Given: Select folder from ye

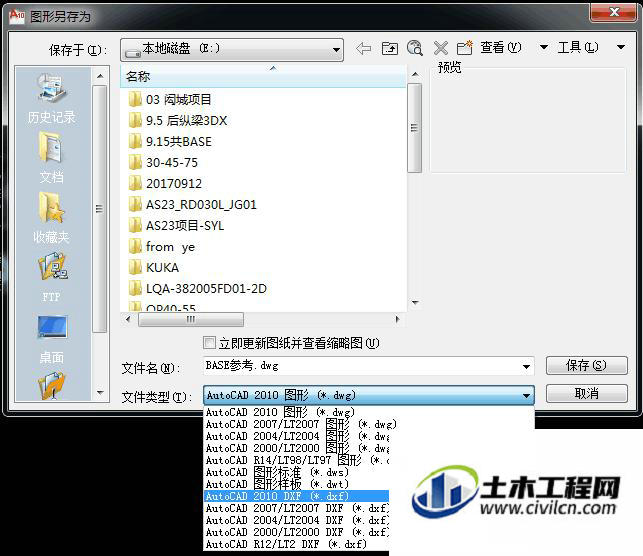Looking at the screenshot, I should click(162, 246).
